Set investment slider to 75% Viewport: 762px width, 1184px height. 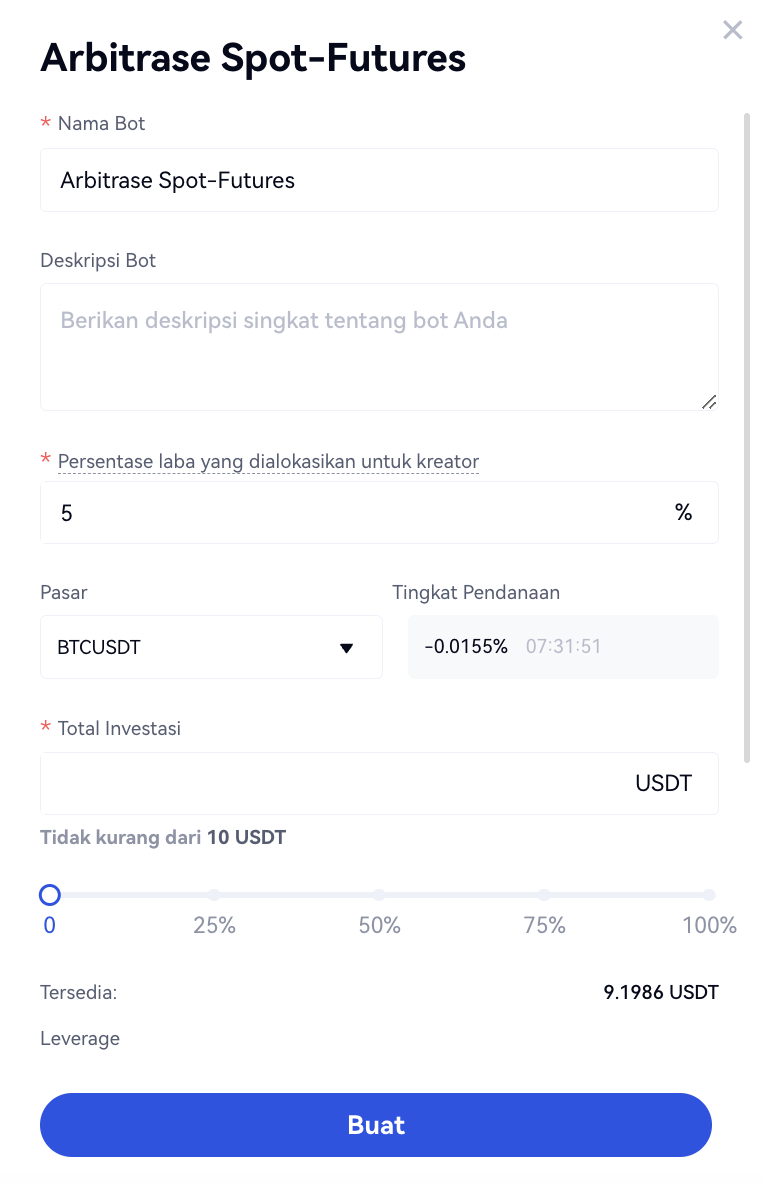point(544,895)
